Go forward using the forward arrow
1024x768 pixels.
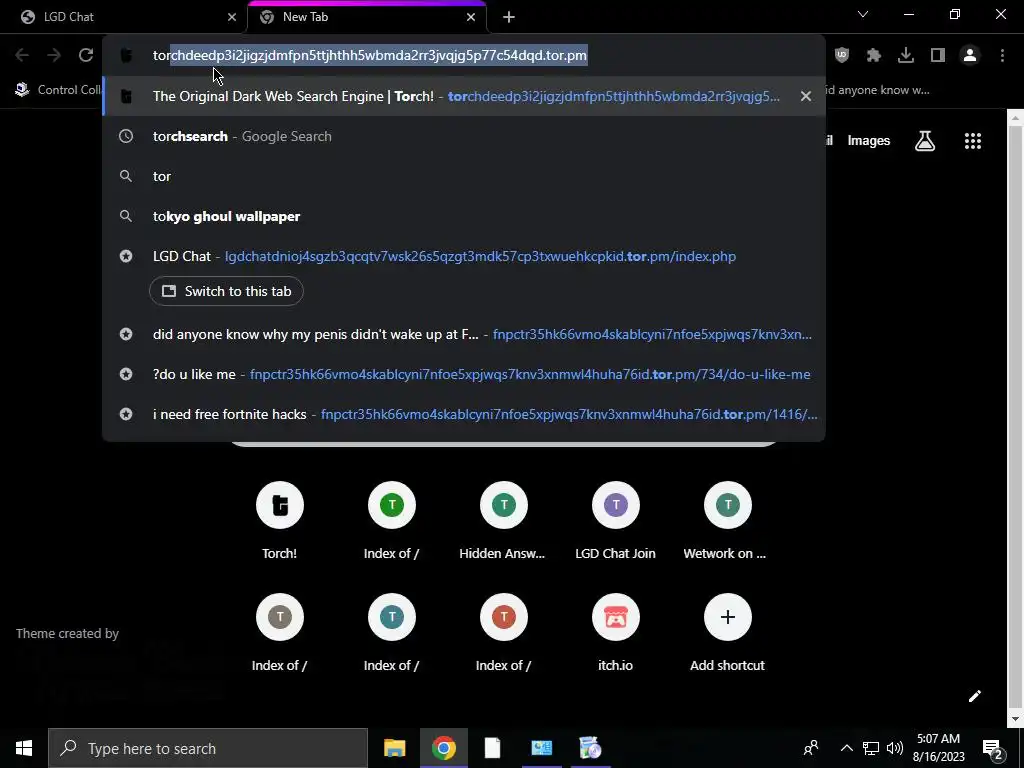[54, 56]
